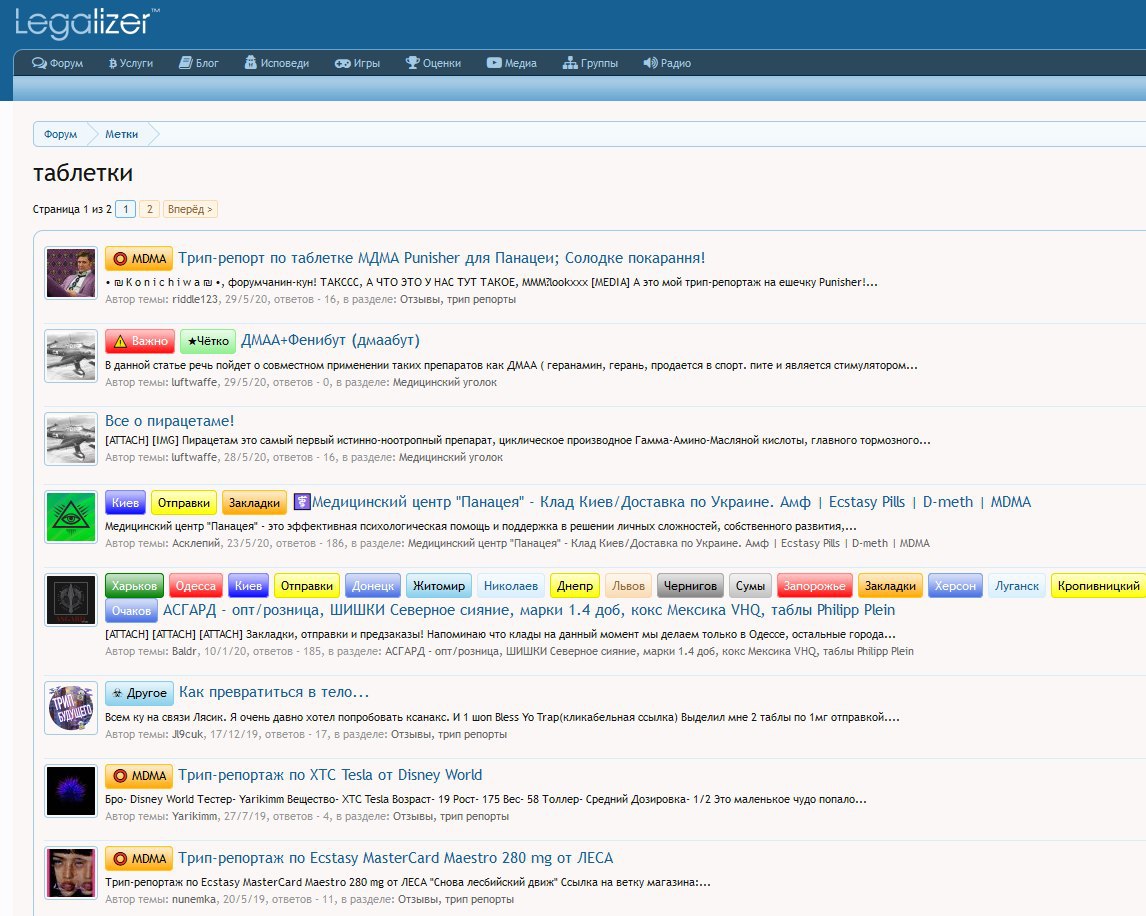The image size is (1146, 916).
Task: Click the Форум breadcrumb
Action: (x=60, y=135)
